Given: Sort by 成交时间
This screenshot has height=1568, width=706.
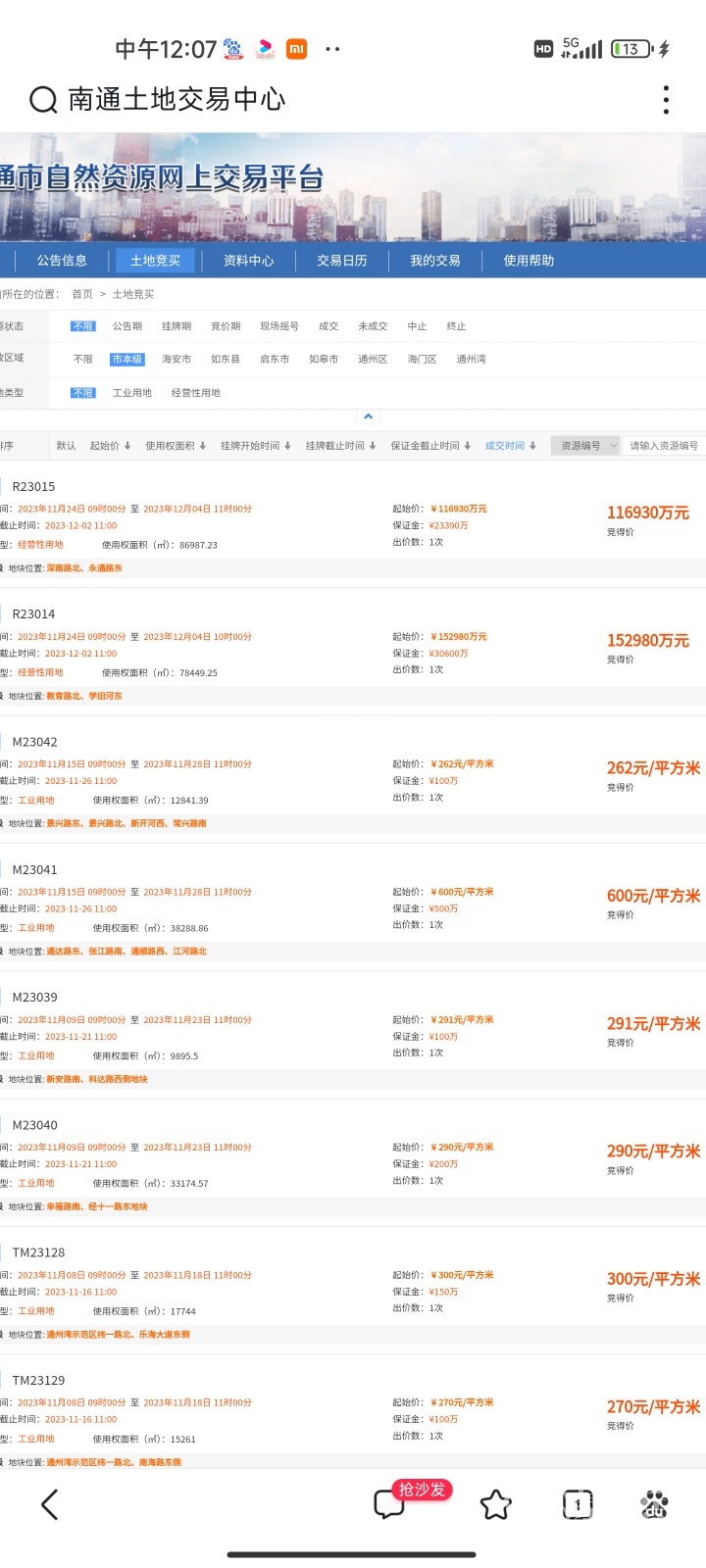Looking at the screenshot, I should pyautogui.click(x=510, y=446).
